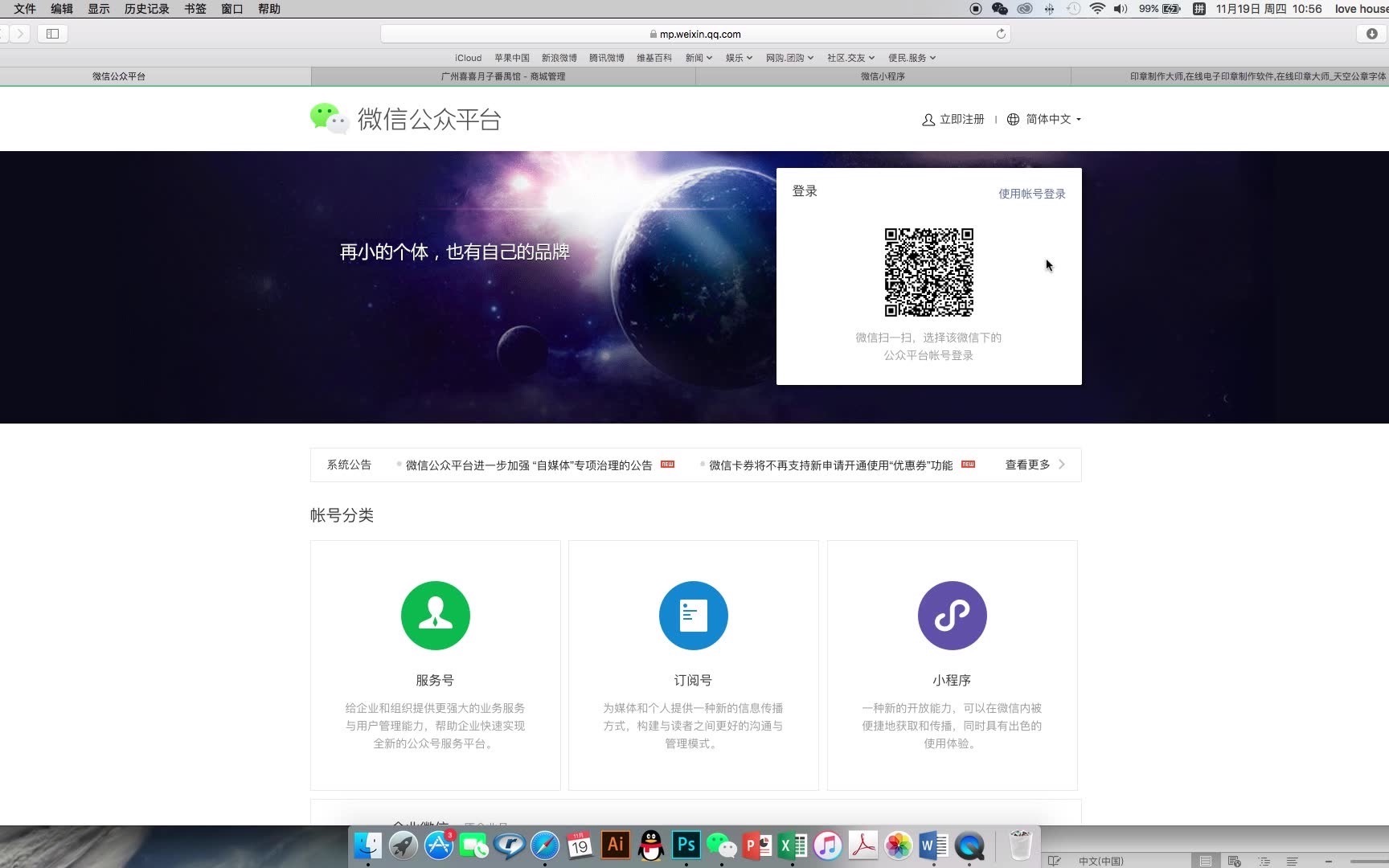Viewport: 1389px width, 868px height.
Task: Switch to 广州喜喜月子番禺馆 - 商城管理 tab
Action: tap(503, 76)
